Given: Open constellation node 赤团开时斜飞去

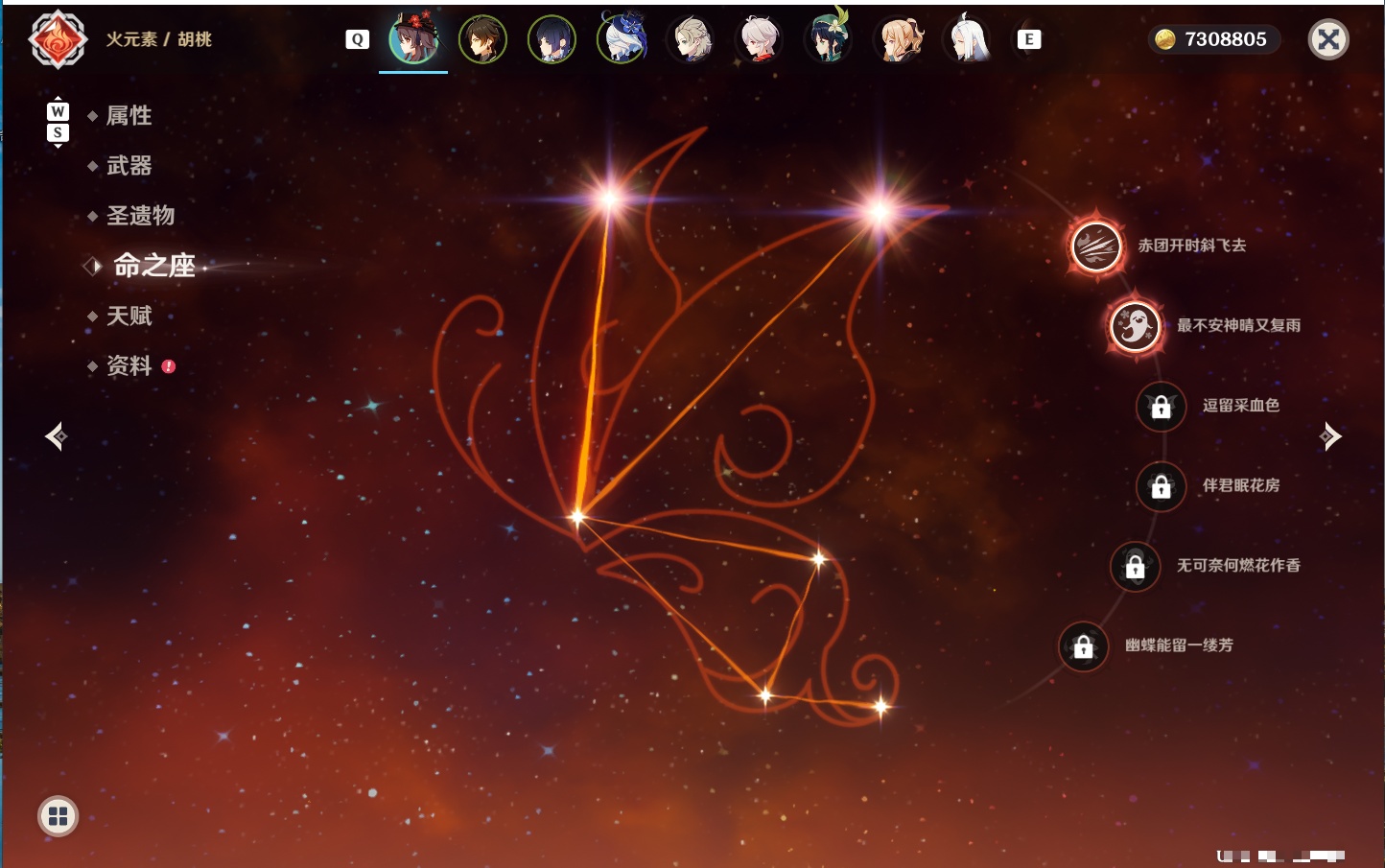Looking at the screenshot, I should click(1096, 246).
